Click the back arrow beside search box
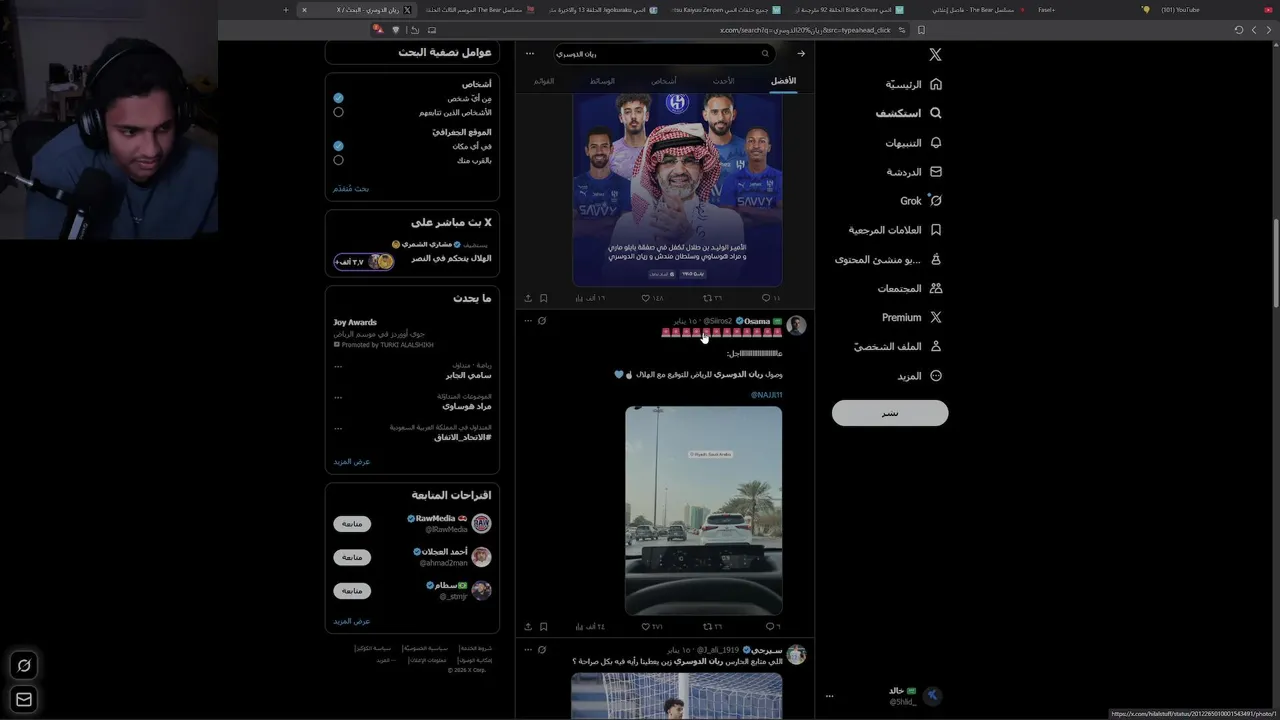Image resolution: width=1280 pixels, height=720 pixels. (x=800, y=54)
